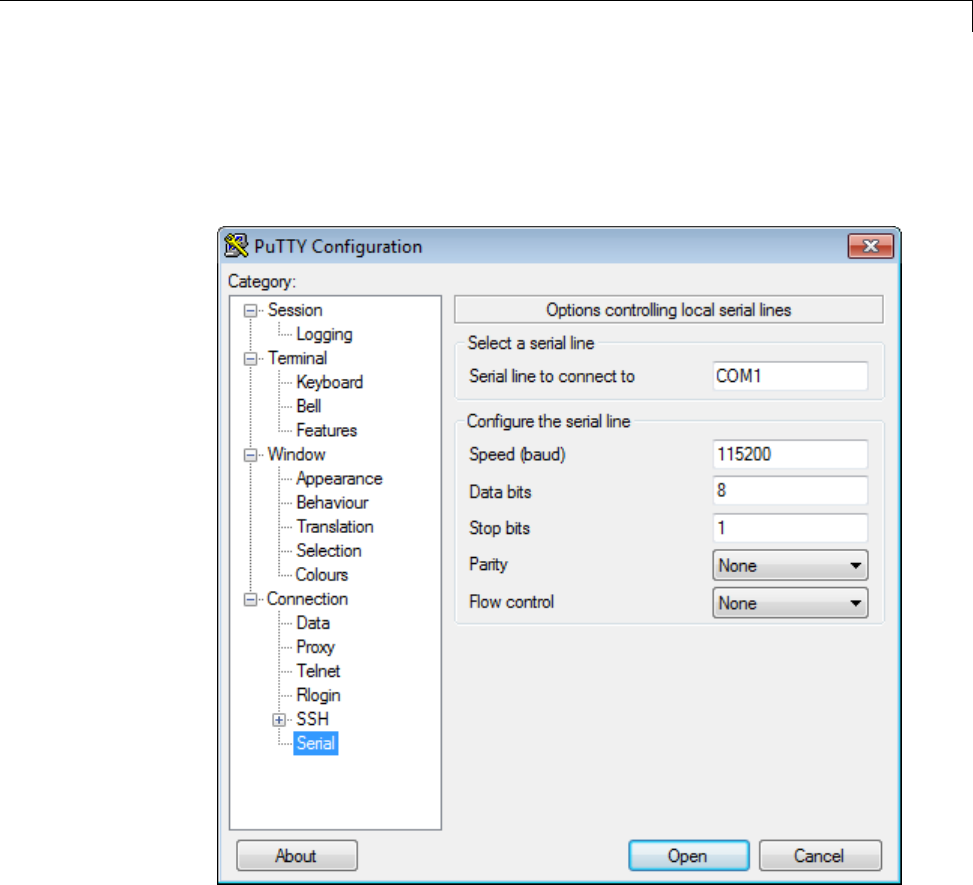The height and width of the screenshot is (885, 973).
Task: Click the 'Data bits' label
Action: 500,492
